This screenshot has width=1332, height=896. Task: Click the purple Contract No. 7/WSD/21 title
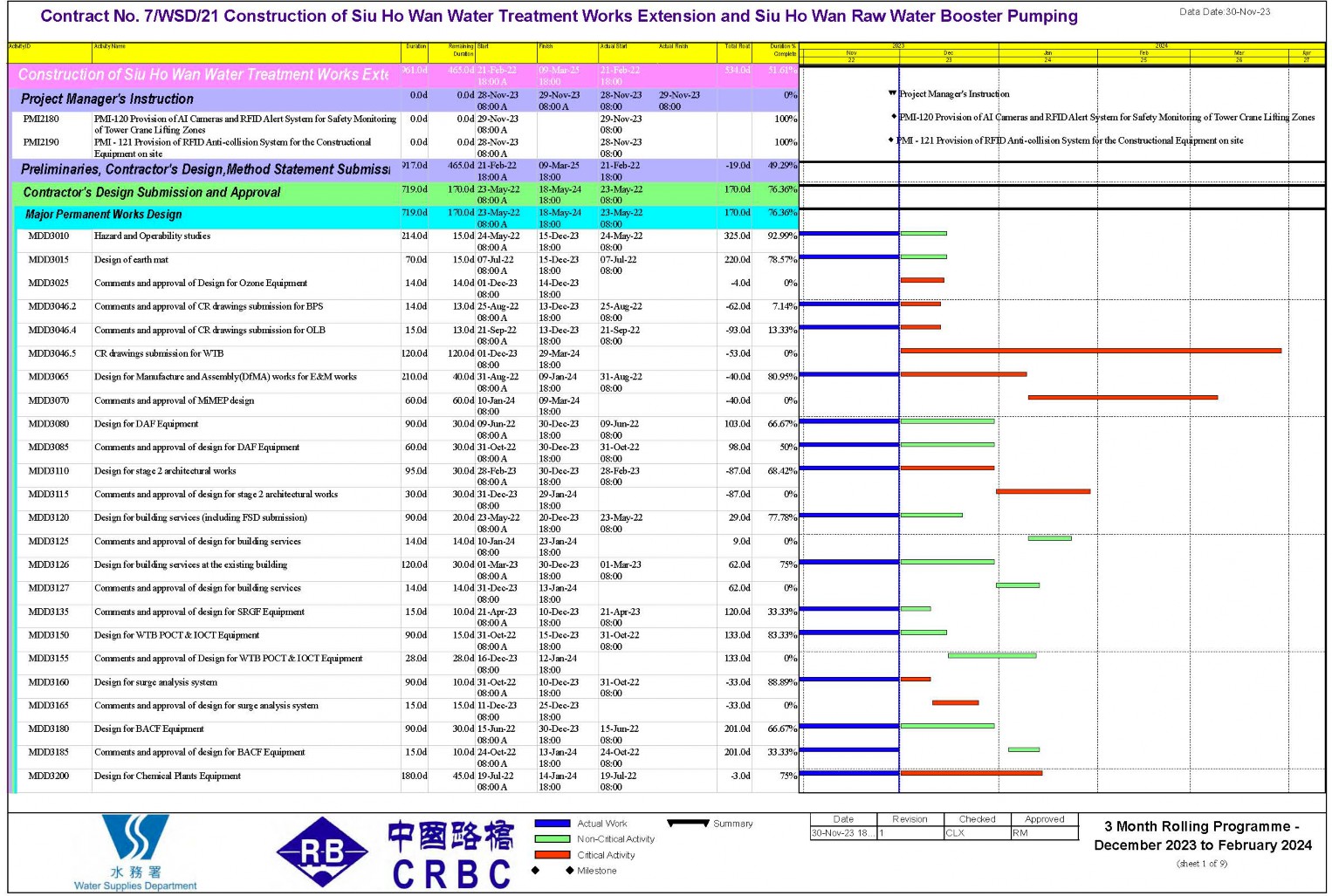(559, 16)
